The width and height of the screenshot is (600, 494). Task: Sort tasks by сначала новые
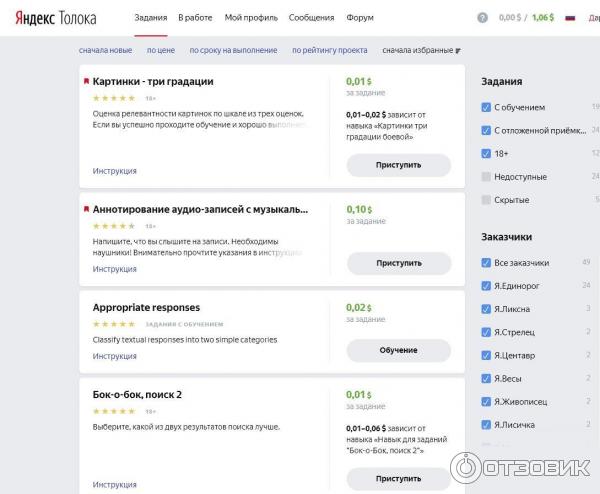click(x=105, y=50)
